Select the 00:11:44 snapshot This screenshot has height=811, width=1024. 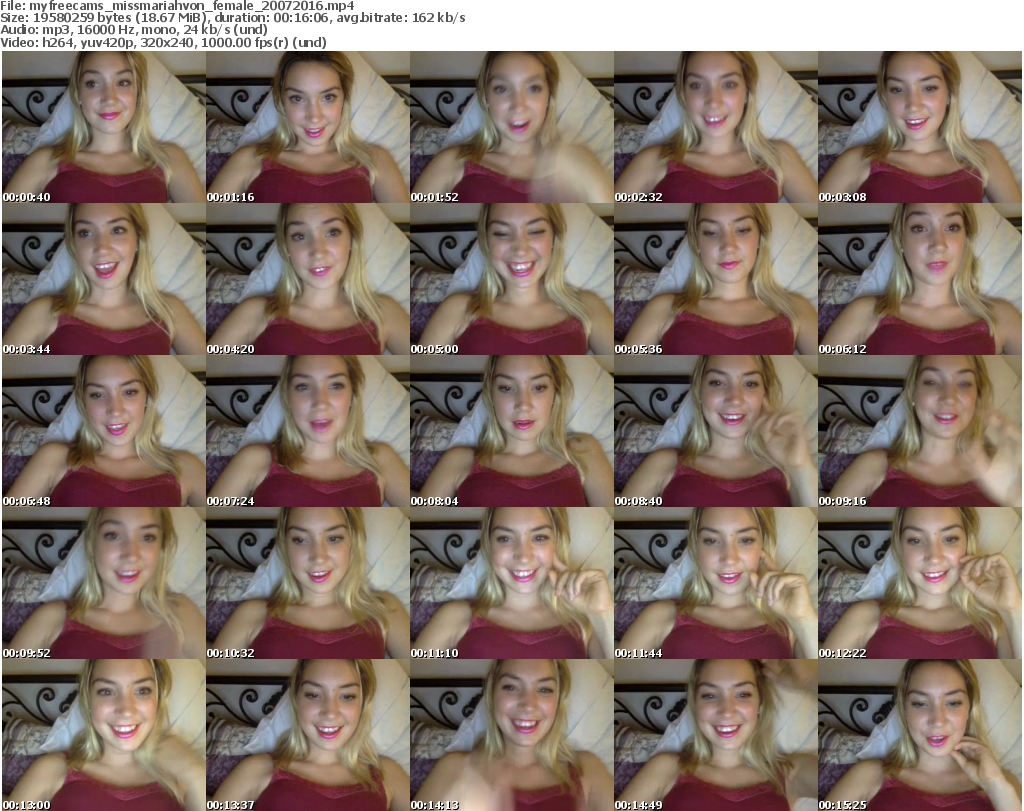pos(716,583)
